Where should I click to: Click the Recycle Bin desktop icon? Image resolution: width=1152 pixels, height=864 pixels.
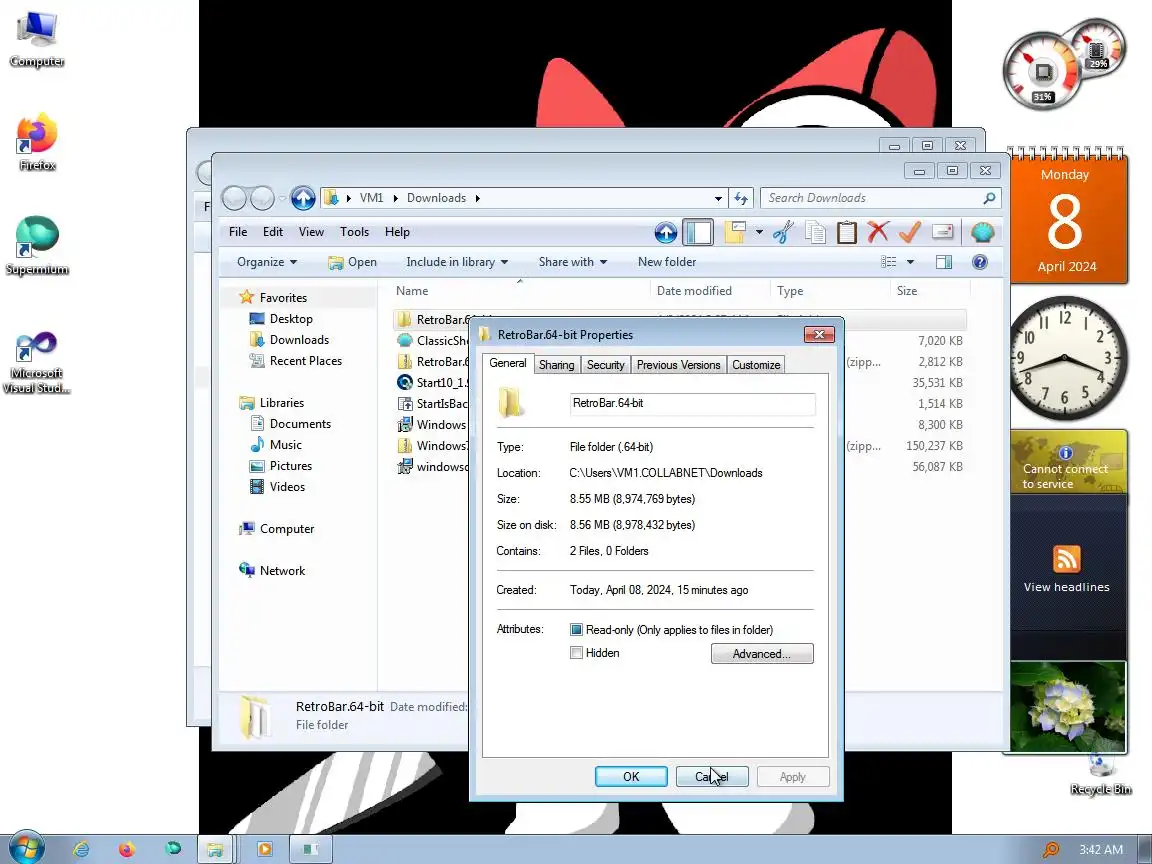(1101, 775)
